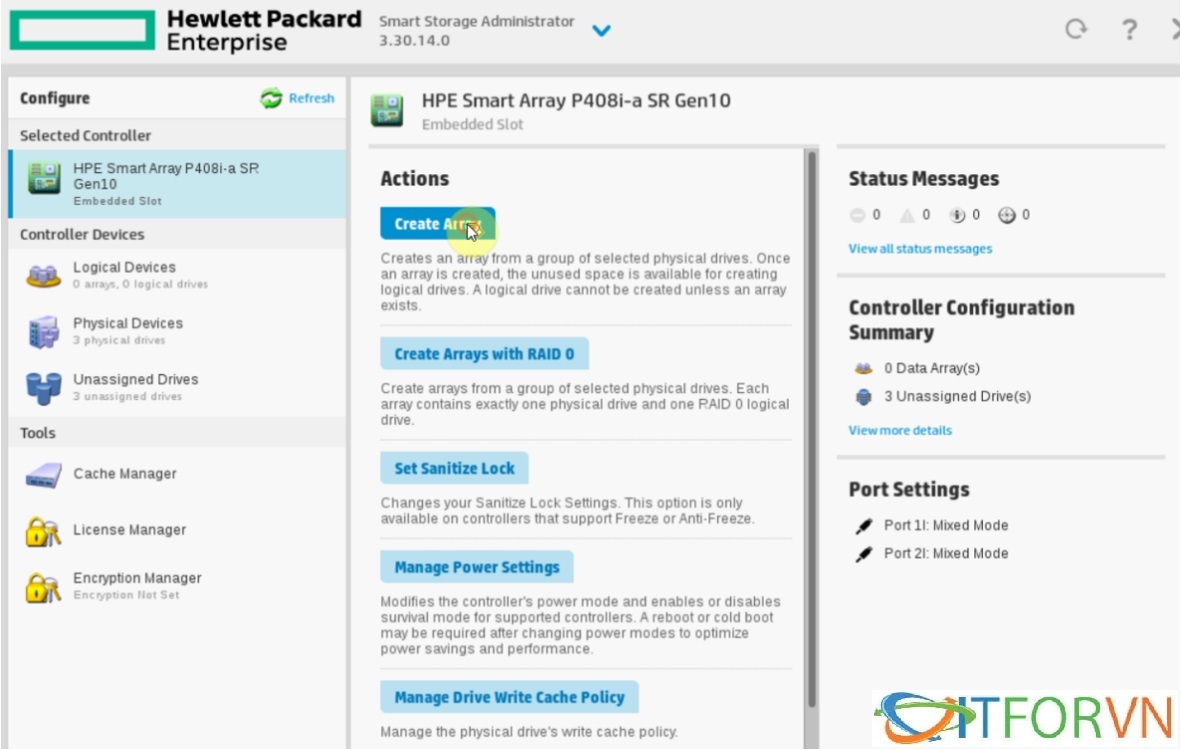The height and width of the screenshot is (750, 1181).
Task: Click Manage Drive Write Cache Policy
Action: point(509,697)
